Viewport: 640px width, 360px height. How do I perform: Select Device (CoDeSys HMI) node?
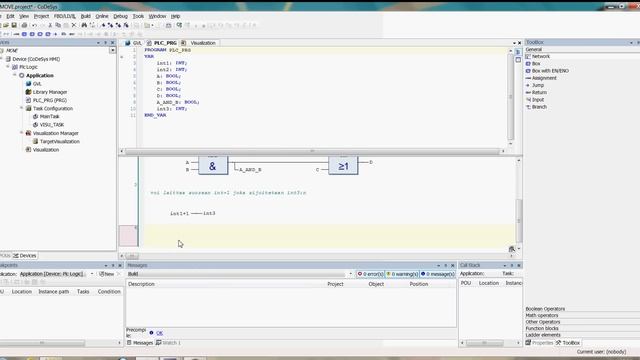(x=36, y=59)
